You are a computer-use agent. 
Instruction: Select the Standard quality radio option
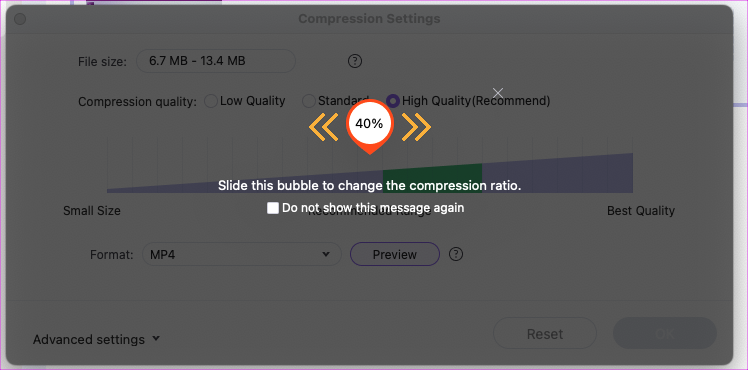tap(309, 101)
